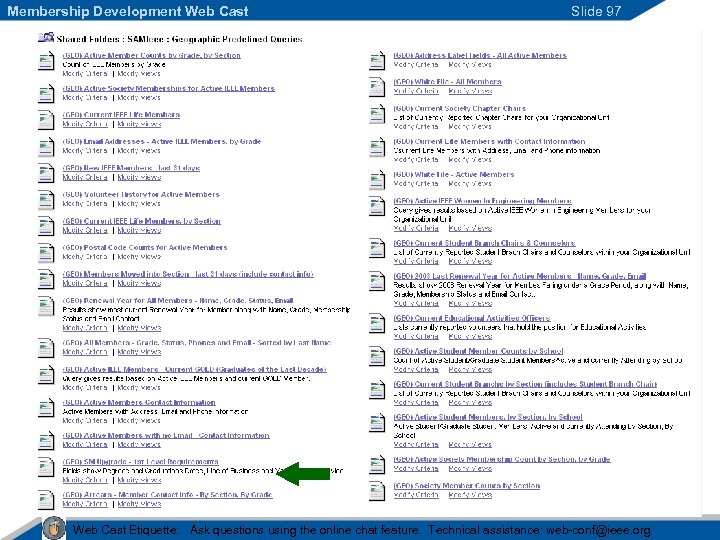Image resolution: width=720 pixels, height=540 pixels.
Task: Click the icon beside SM Upgrade 1st Level Requirements
Action: coord(46,467)
